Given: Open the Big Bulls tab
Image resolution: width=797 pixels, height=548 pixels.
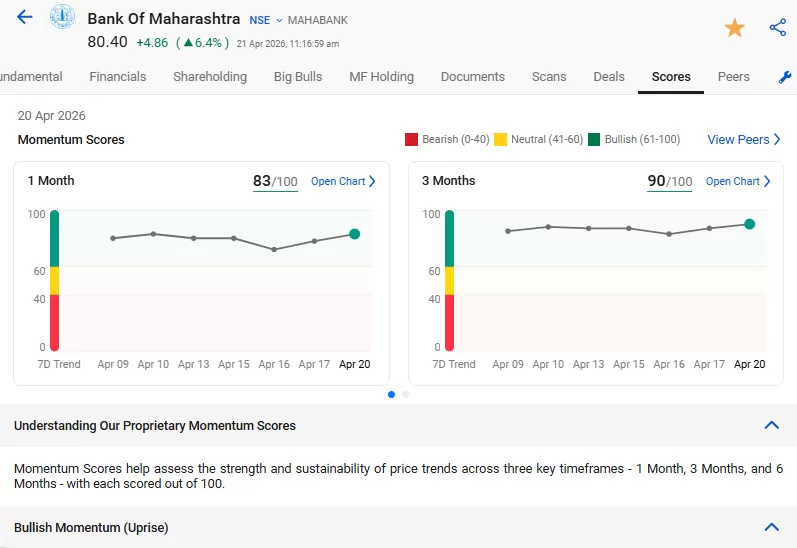Looking at the screenshot, I should tap(298, 77).
